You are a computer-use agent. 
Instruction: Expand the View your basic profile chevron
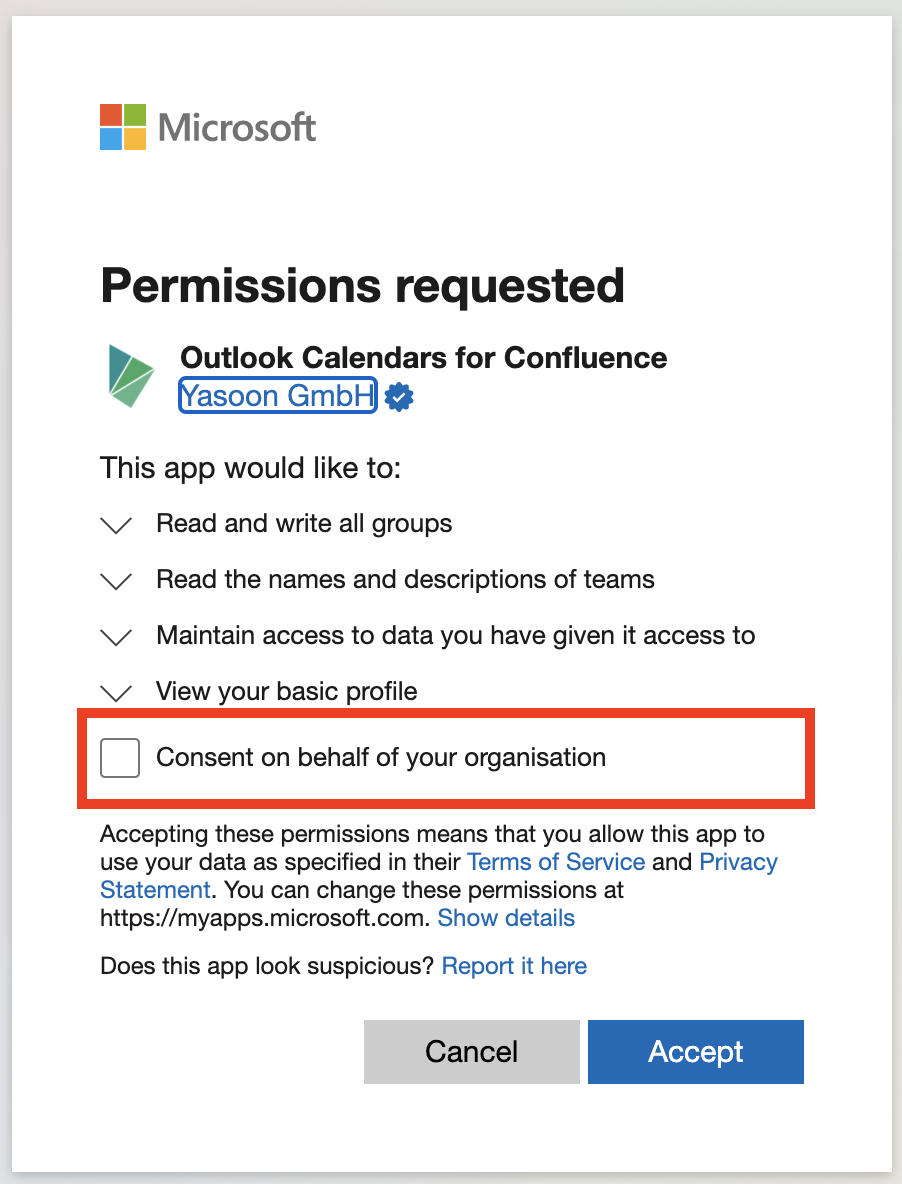(x=117, y=692)
